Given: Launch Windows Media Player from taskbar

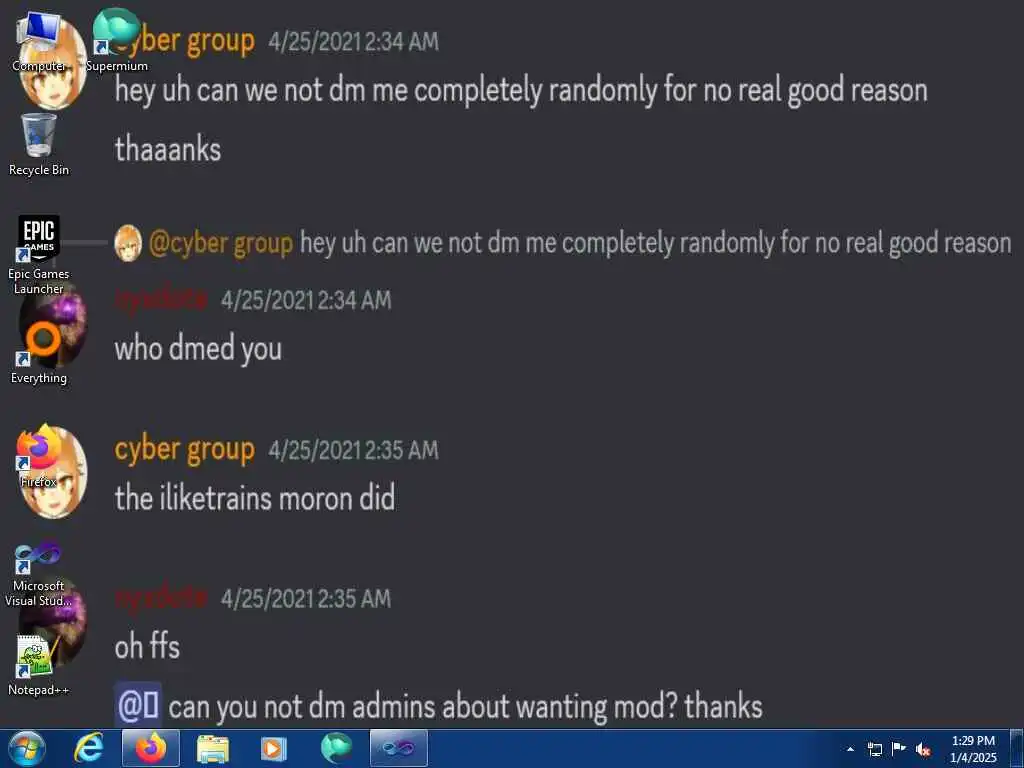Looking at the screenshot, I should (274, 748).
